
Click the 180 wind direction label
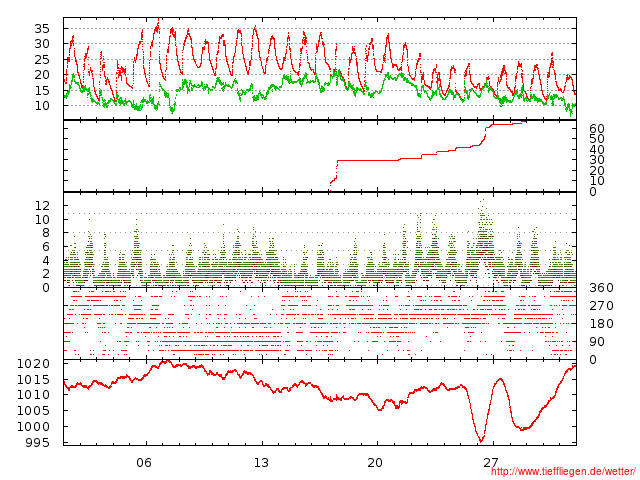tap(601, 324)
